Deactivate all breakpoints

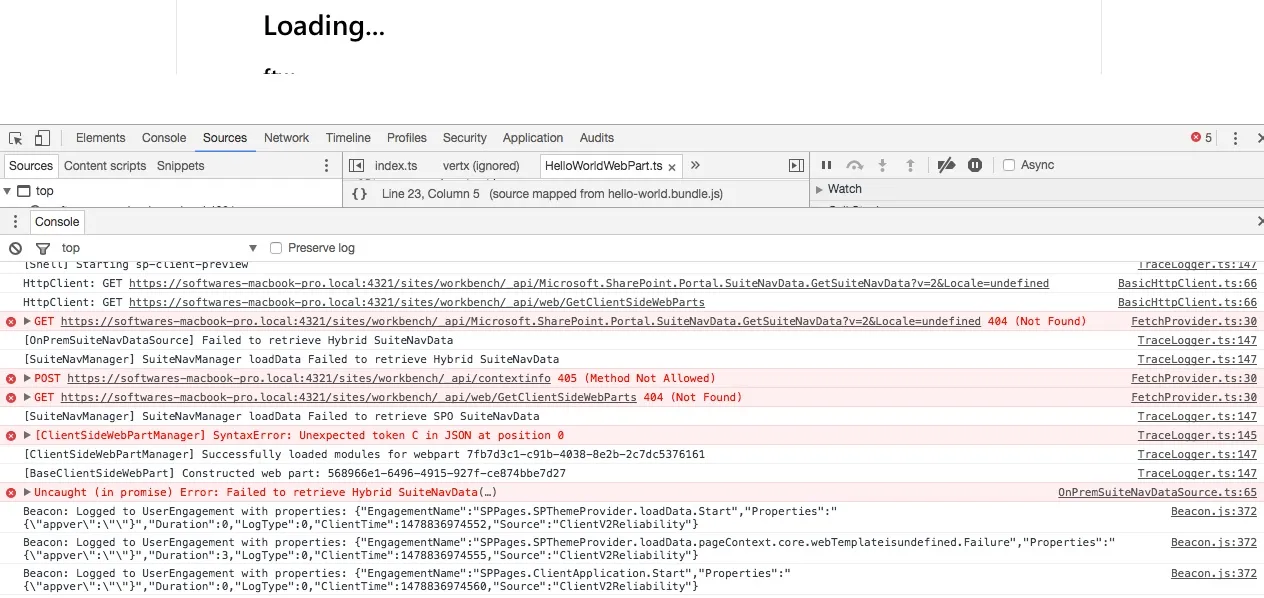[946, 165]
